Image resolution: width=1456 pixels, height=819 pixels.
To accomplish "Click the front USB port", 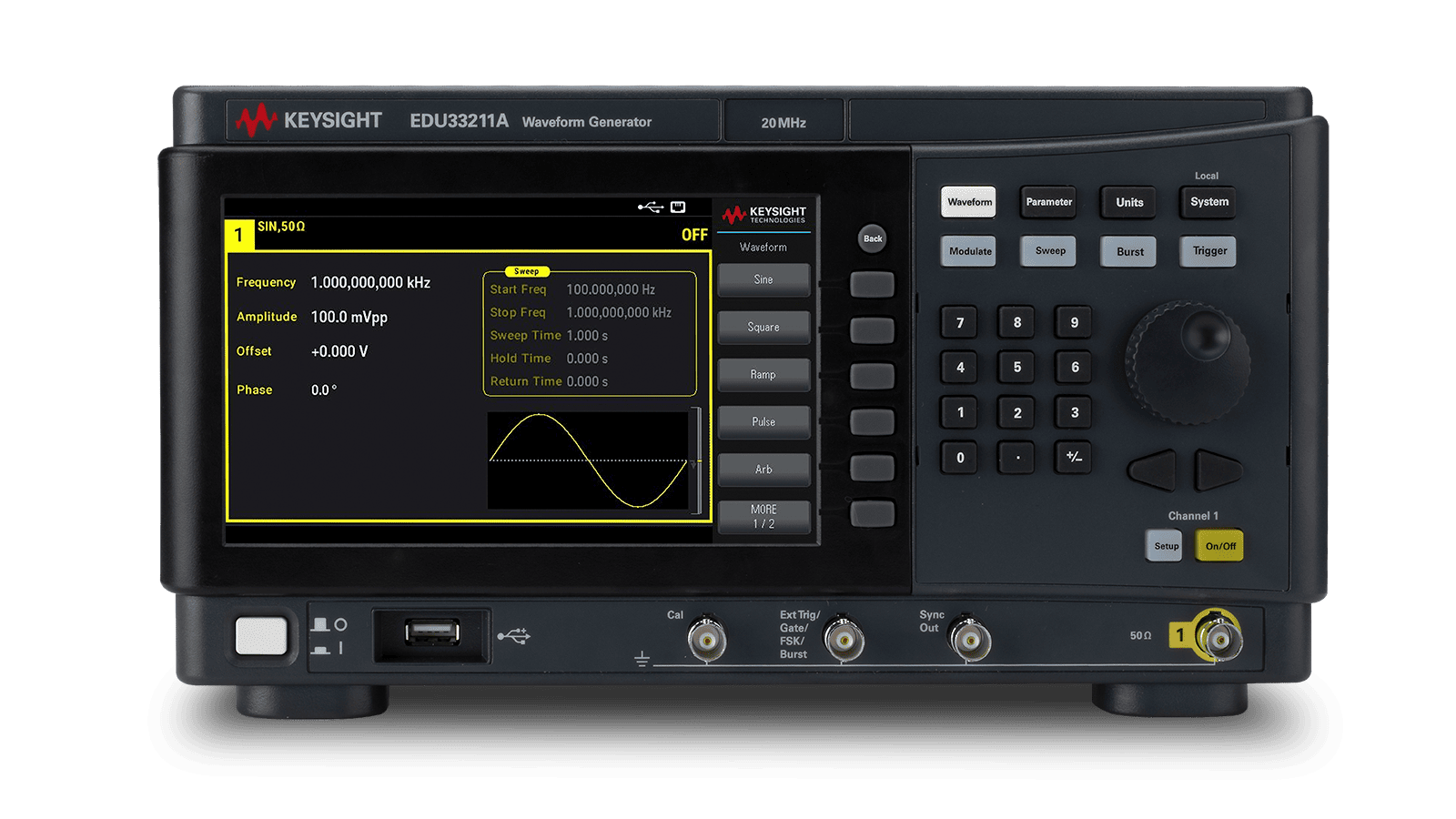I will 431,632.
